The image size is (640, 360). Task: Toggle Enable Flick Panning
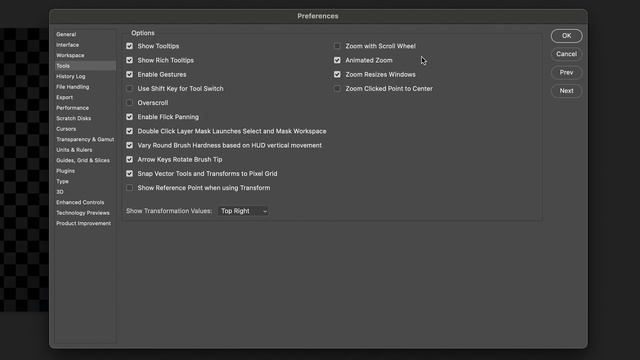(x=129, y=117)
